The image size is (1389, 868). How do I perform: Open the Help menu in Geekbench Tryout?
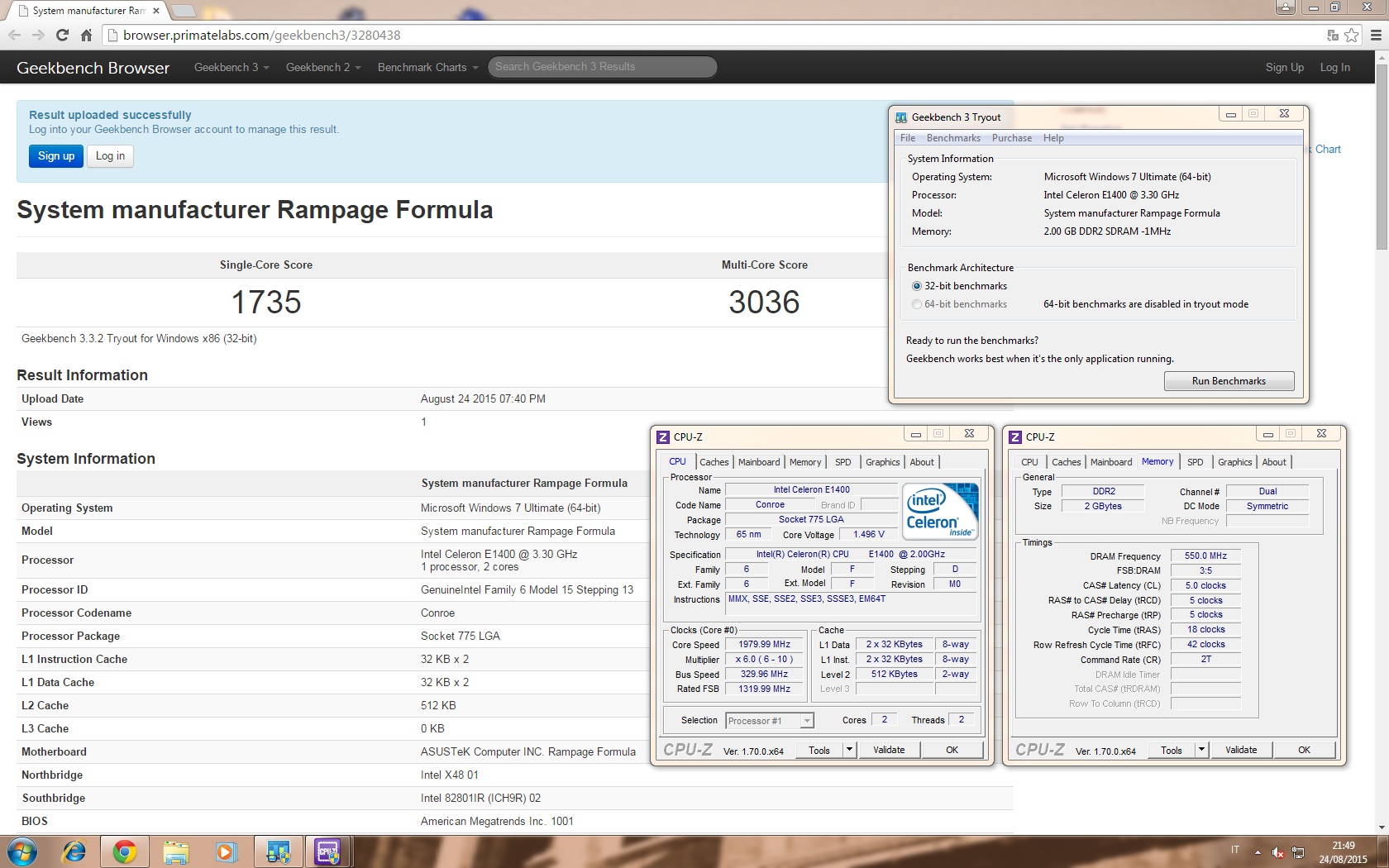[1053, 138]
